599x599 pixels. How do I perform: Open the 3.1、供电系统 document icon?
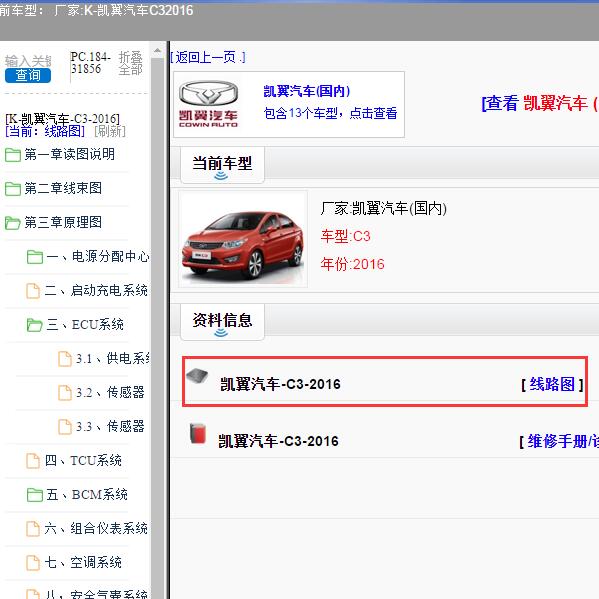tap(65, 359)
